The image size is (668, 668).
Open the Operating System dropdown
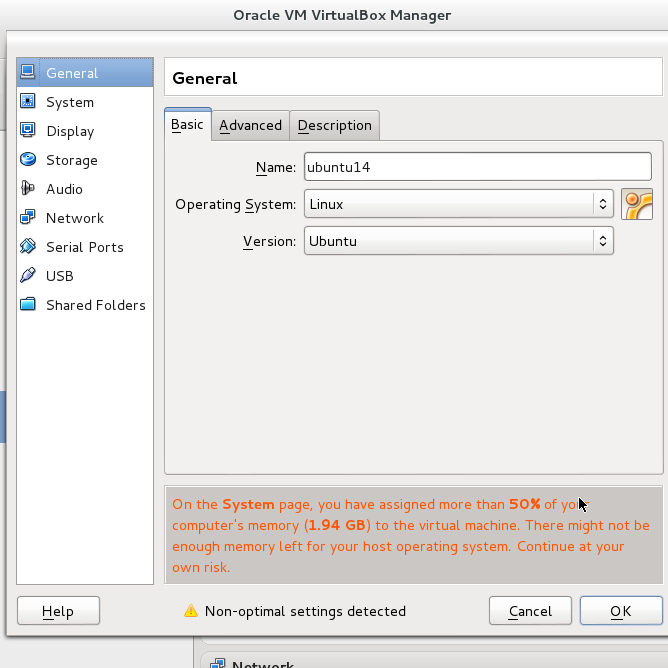pyautogui.click(x=459, y=204)
